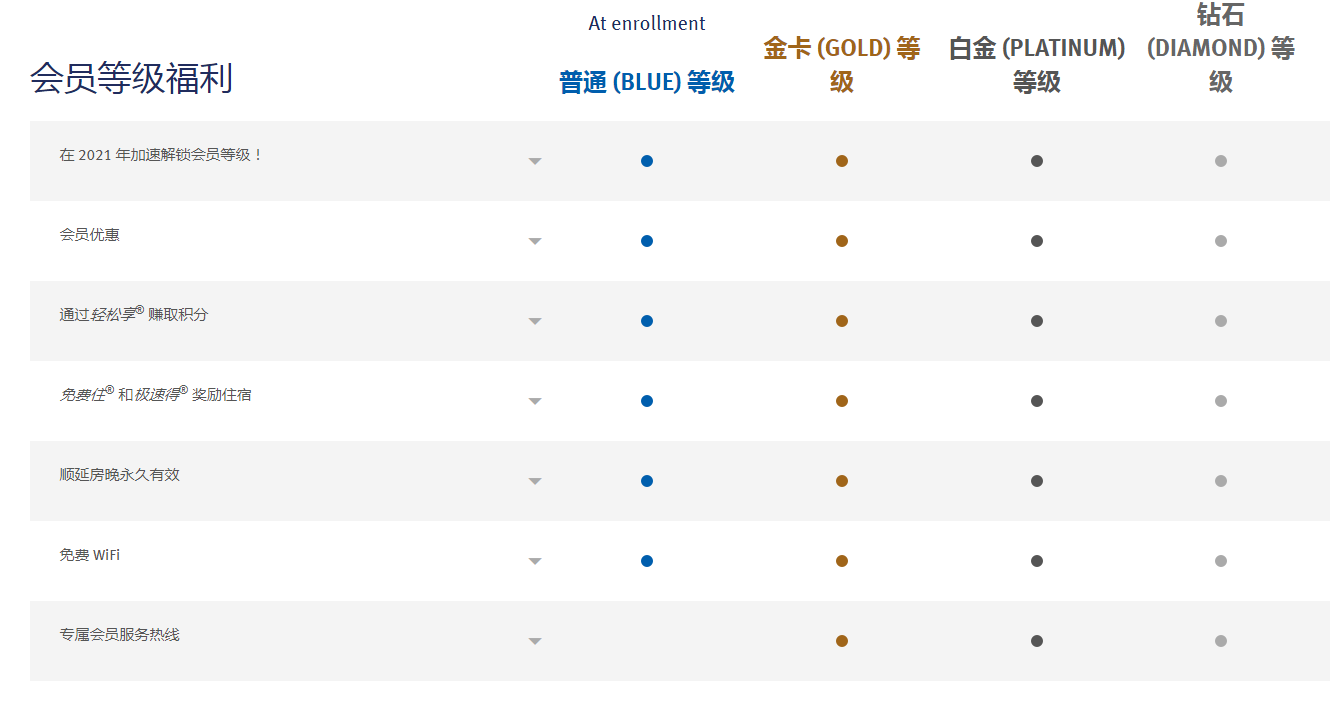Expand the 专属会员服务热线 row arrow
Screen dimensions: 1337x702
[535, 641]
